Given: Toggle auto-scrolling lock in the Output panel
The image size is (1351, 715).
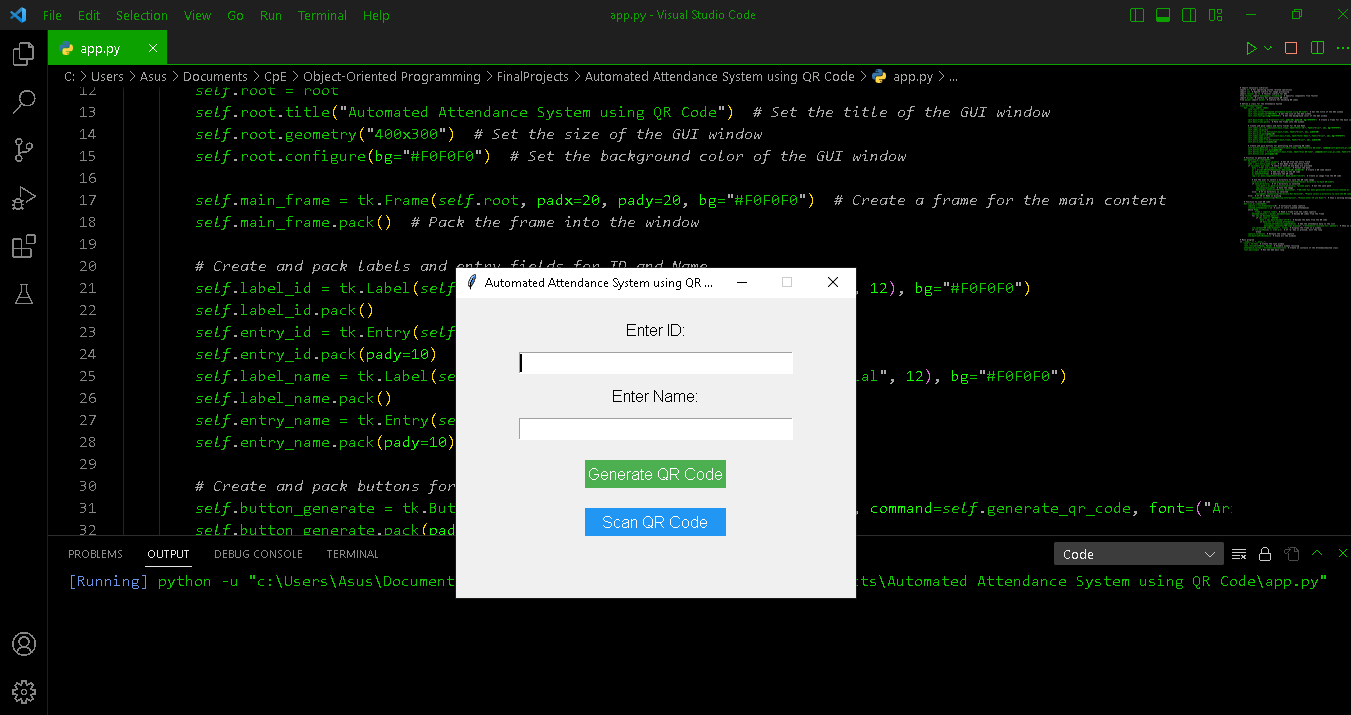Looking at the screenshot, I should 1264,553.
